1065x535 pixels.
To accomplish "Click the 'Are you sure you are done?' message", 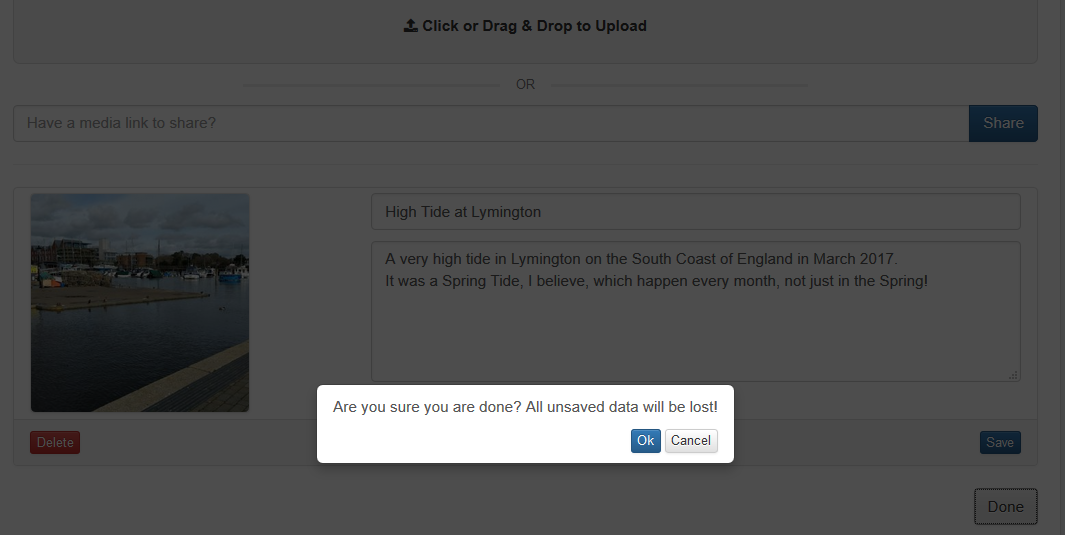I will [x=525, y=407].
